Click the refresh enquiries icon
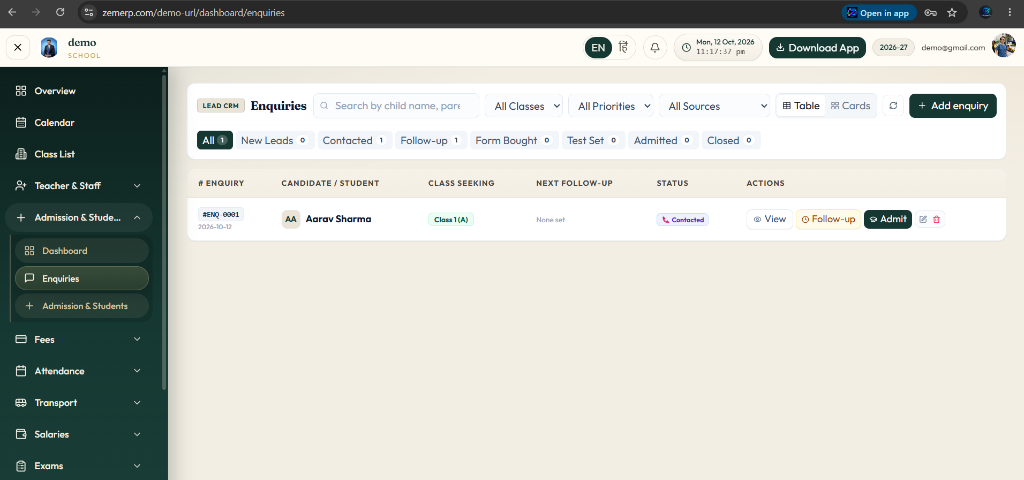1024x480 pixels. (893, 106)
